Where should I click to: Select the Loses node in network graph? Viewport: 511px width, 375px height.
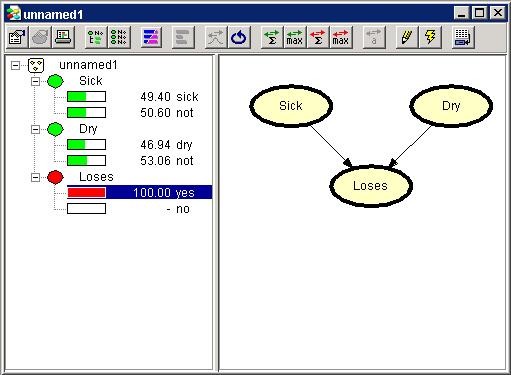pyautogui.click(x=371, y=186)
